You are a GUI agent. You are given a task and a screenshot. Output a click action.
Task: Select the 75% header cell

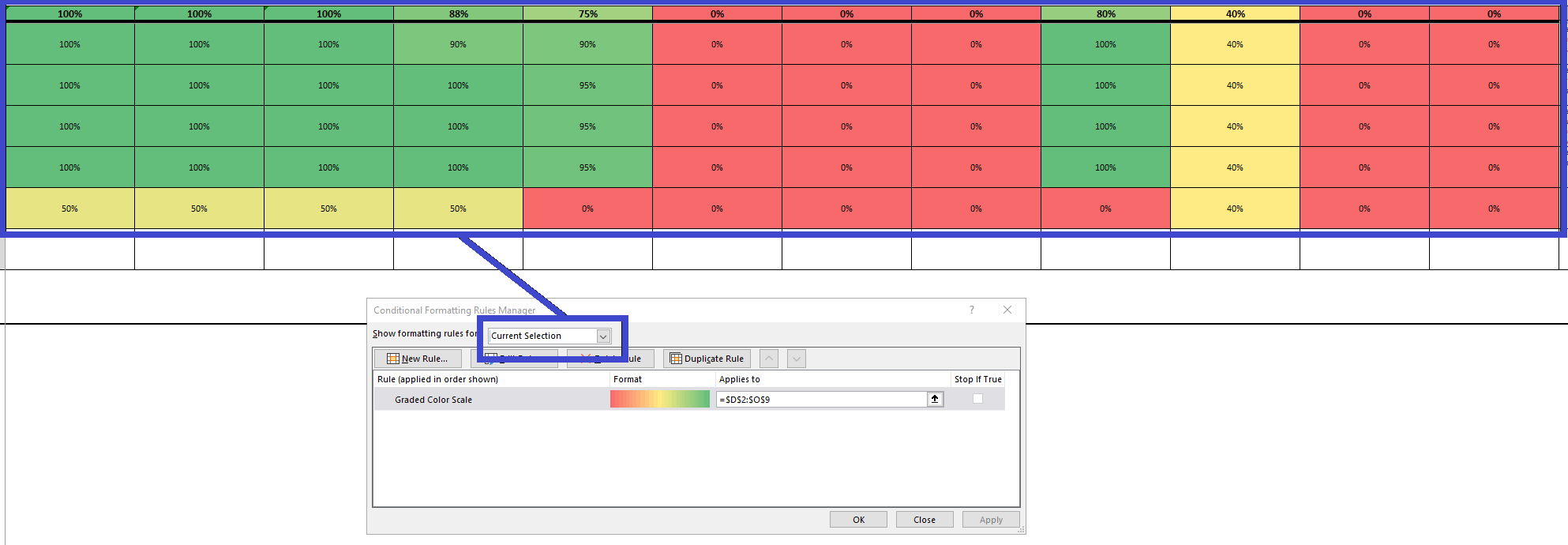click(x=588, y=13)
